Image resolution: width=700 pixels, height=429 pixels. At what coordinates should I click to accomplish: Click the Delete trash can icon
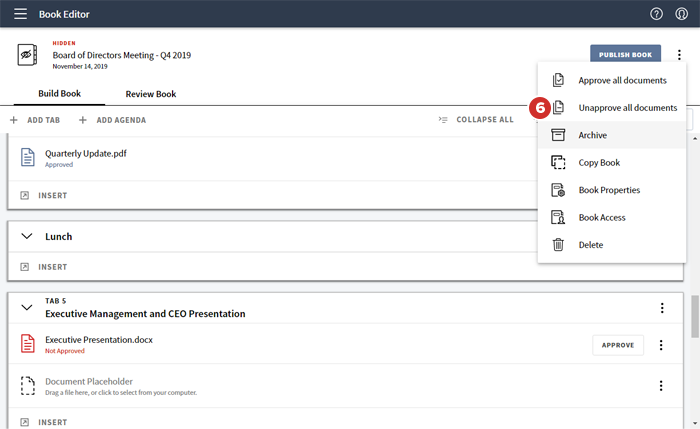tap(559, 245)
